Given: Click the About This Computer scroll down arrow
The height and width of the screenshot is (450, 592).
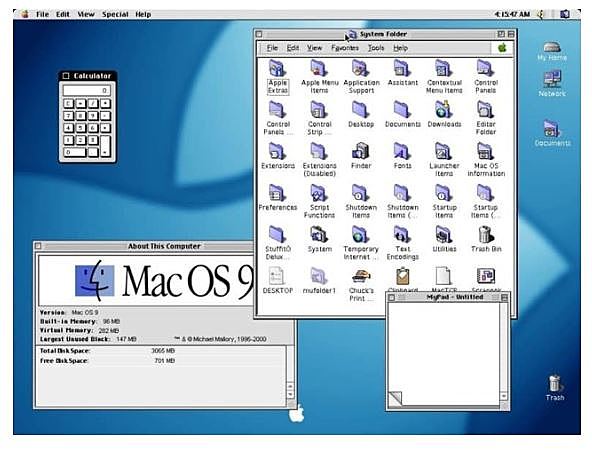Looking at the screenshot, I should coord(290,394).
